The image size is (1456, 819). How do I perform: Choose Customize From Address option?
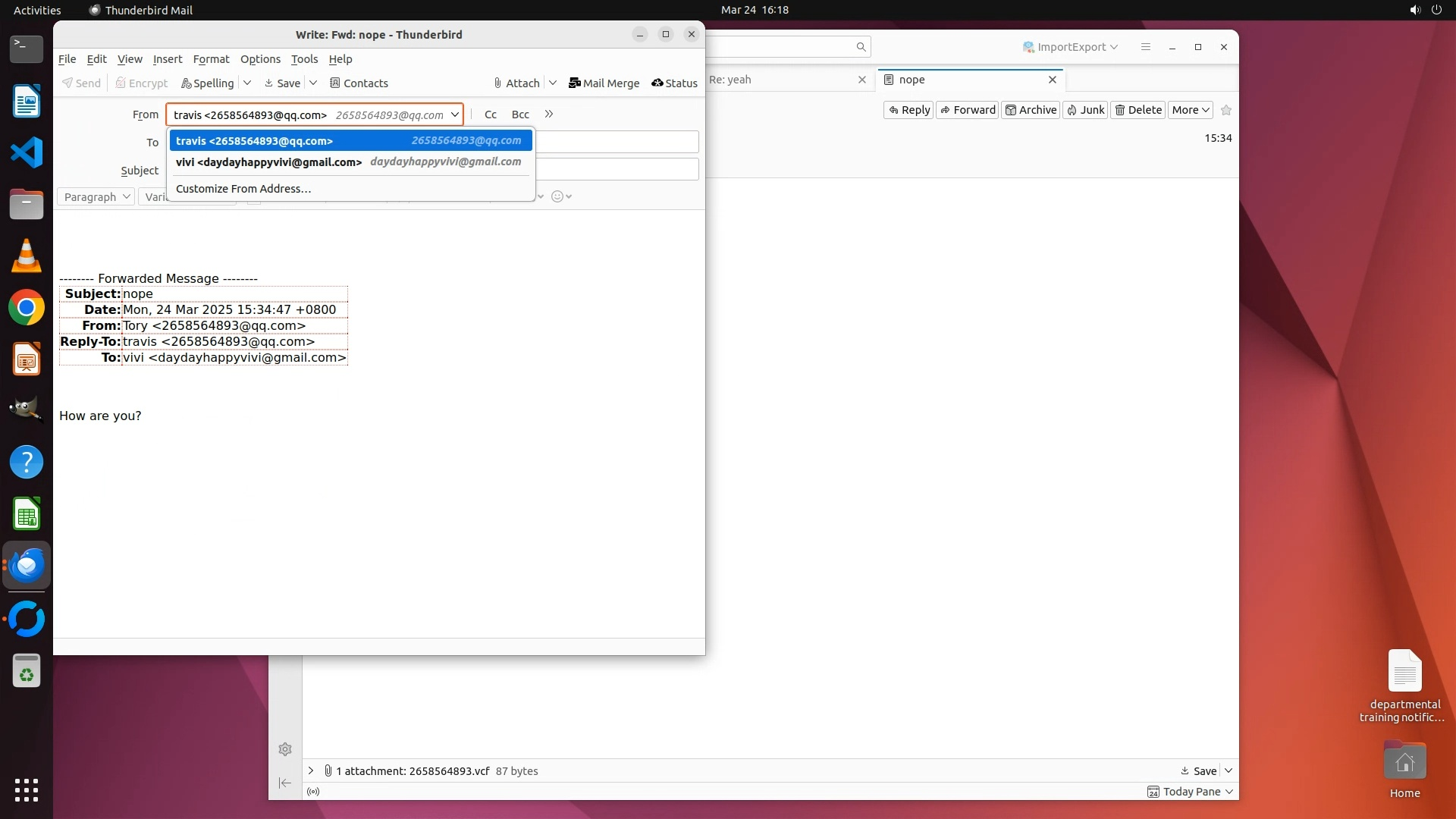point(243,189)
